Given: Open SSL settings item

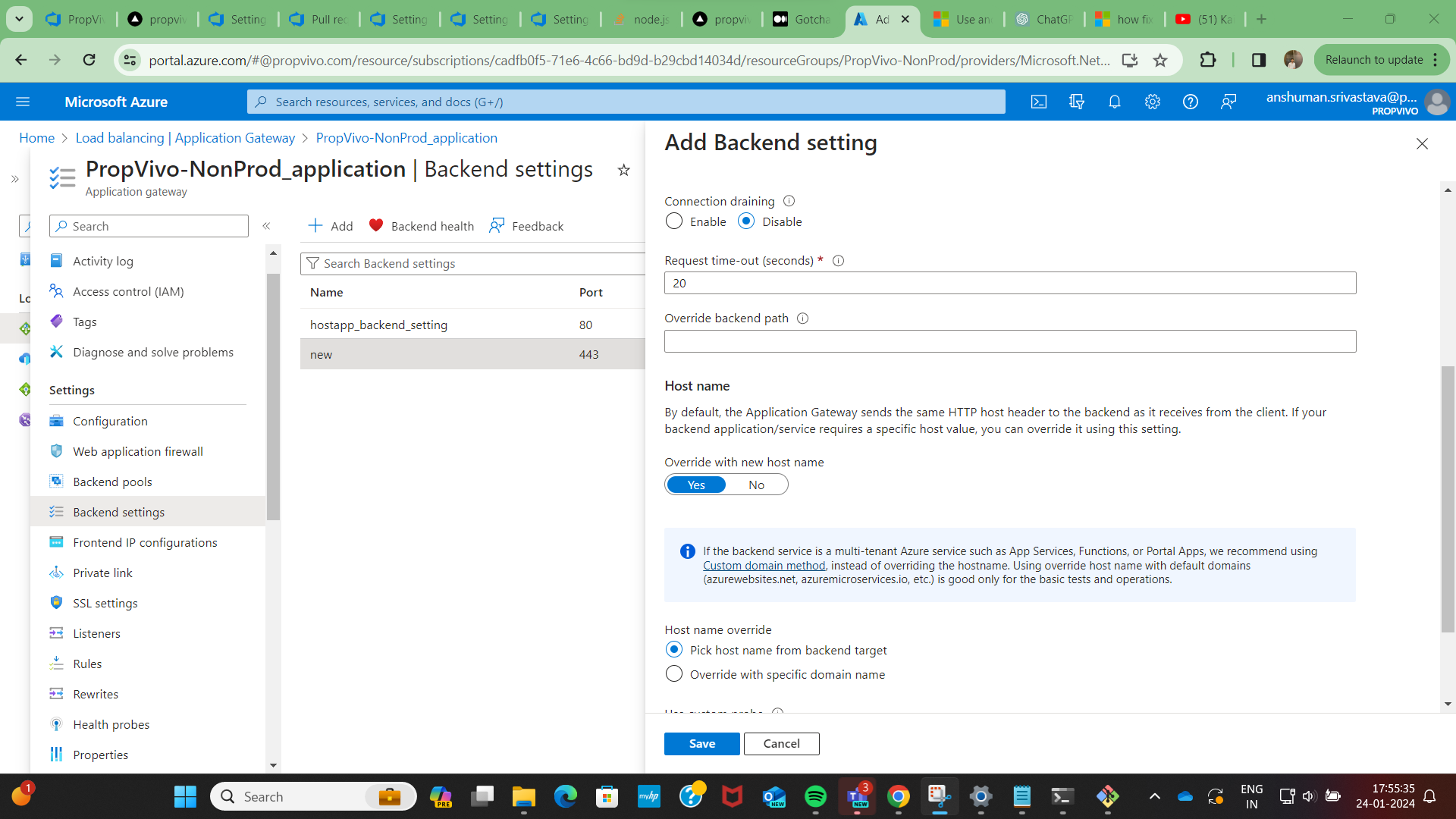Looking at the screenshot, I should (105, 603).
